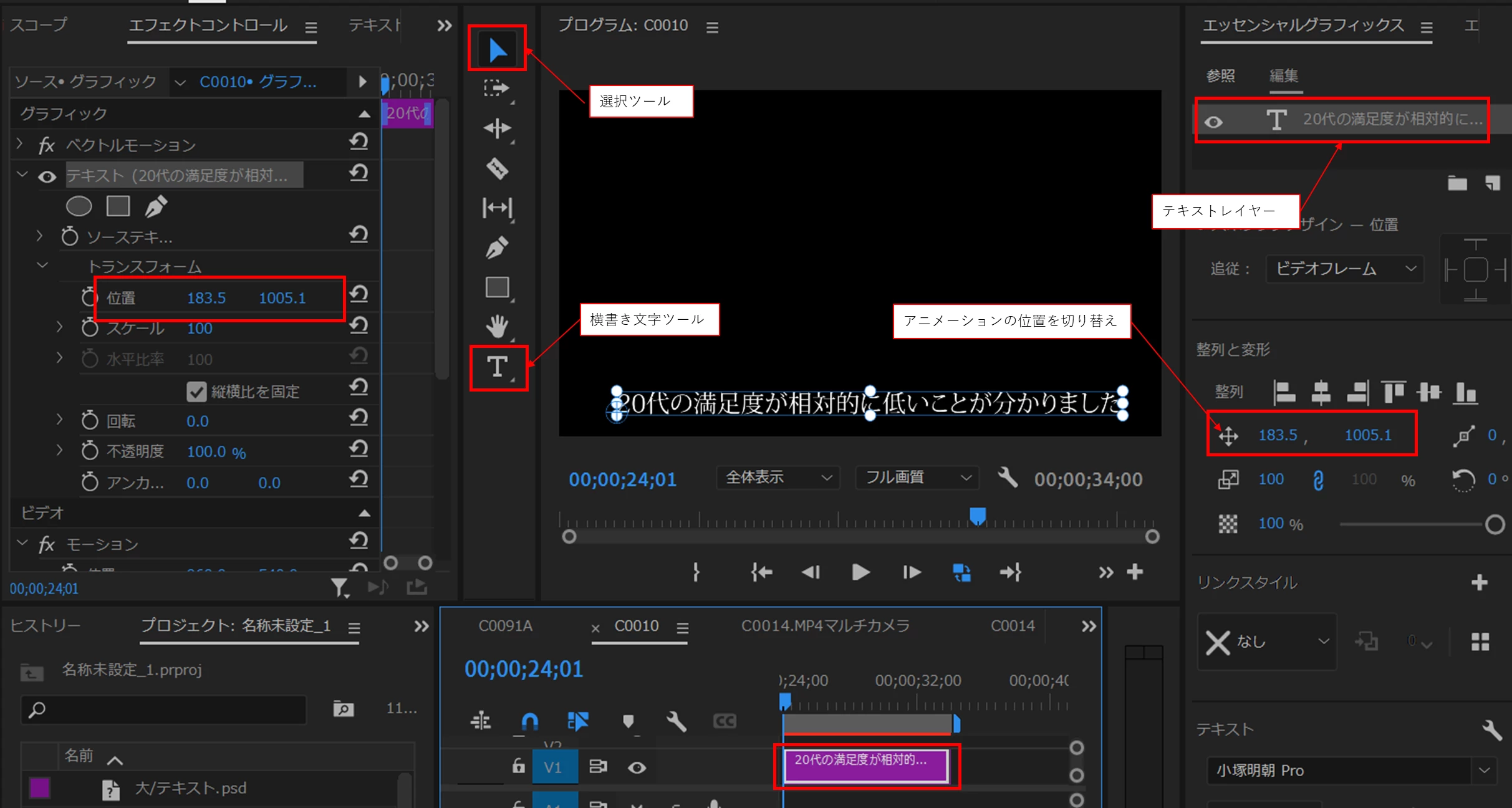Reset the 位置 parameter value
This screenshot has width=1512, height=808.
(x=359, y=294)
